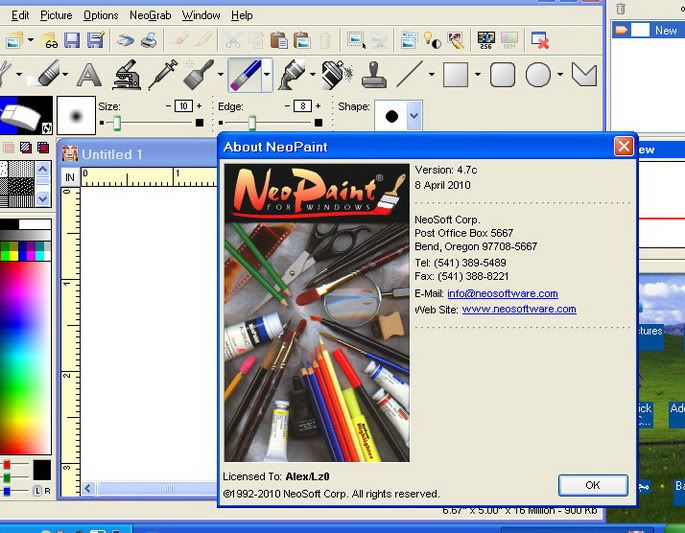Click the Size slider handle
Viewport: 685px width, 533px height.
tap(117, 123)
